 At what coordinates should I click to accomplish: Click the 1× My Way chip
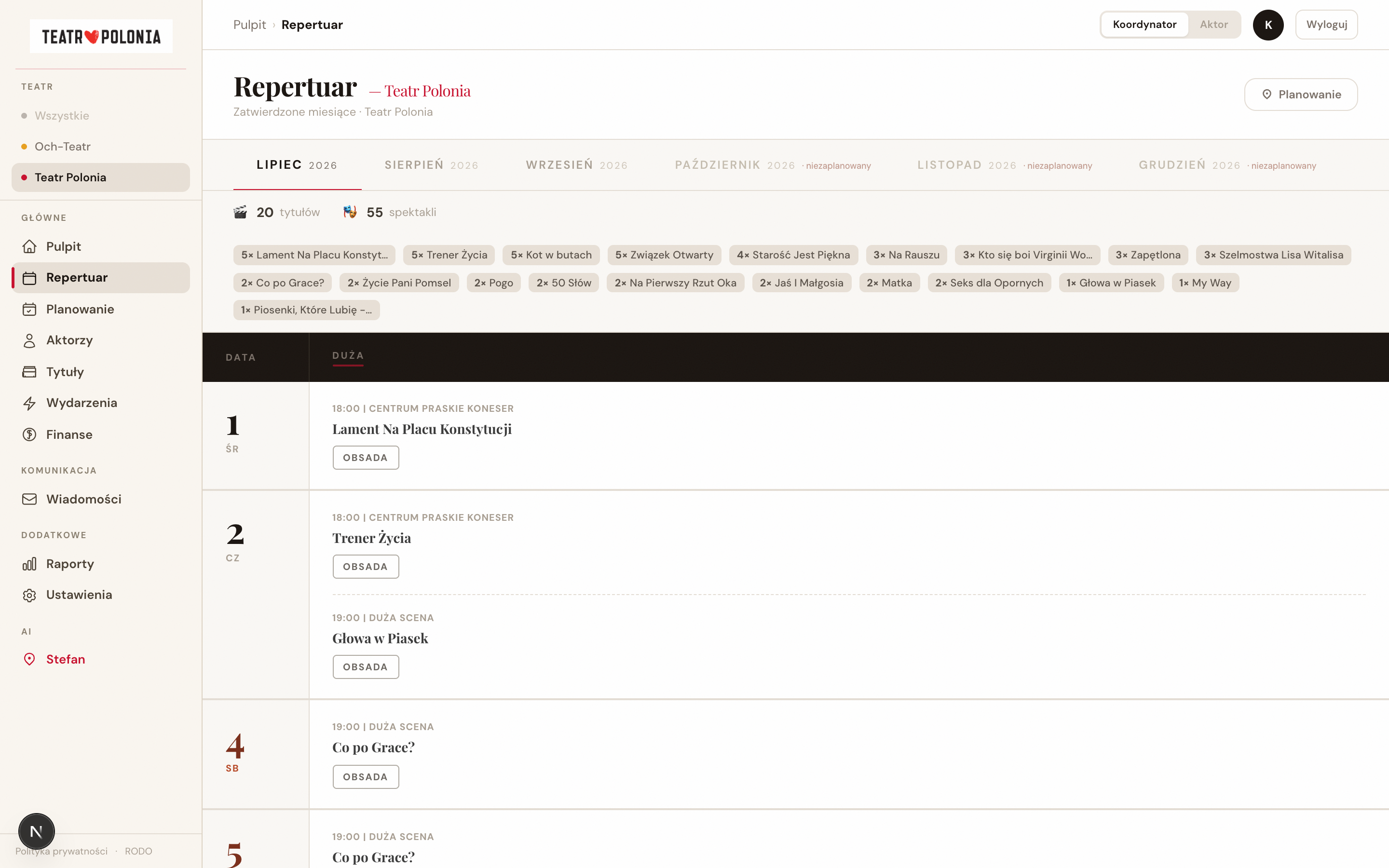coord(1205,283)
